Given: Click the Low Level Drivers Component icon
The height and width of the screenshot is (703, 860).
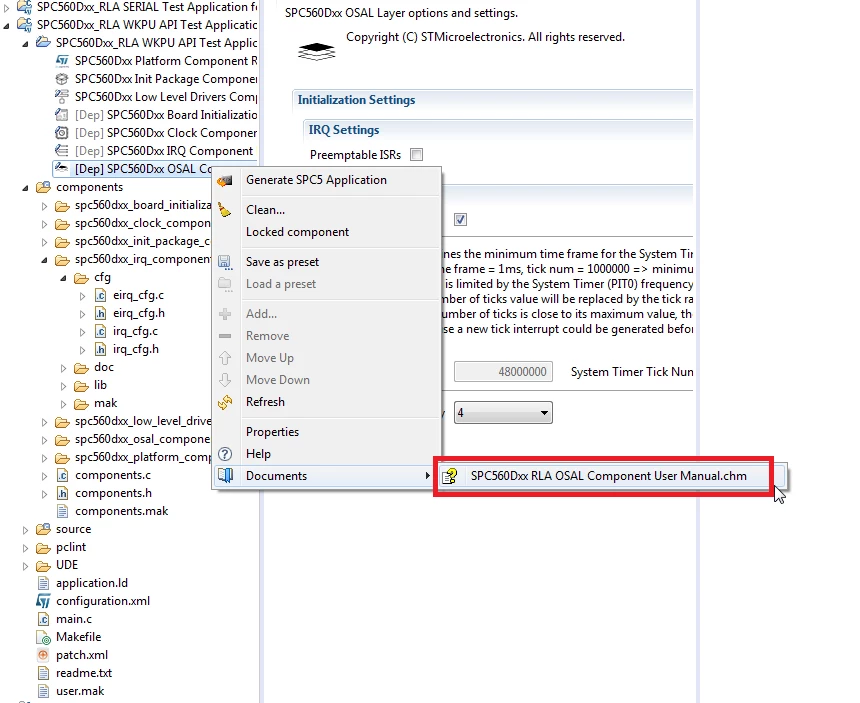Looking at the screenshot, I should point(62,97).
